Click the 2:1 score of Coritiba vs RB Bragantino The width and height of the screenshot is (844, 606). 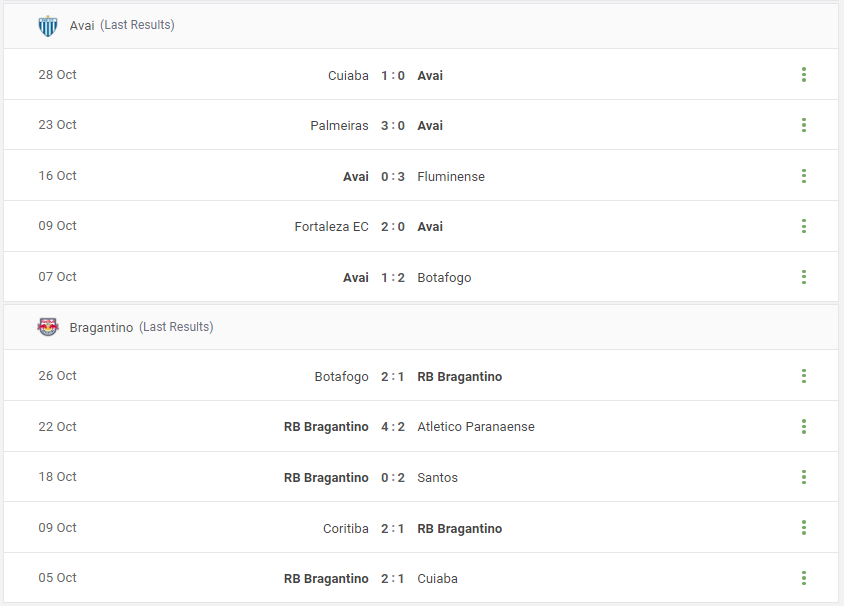click(x=393, y=529)
